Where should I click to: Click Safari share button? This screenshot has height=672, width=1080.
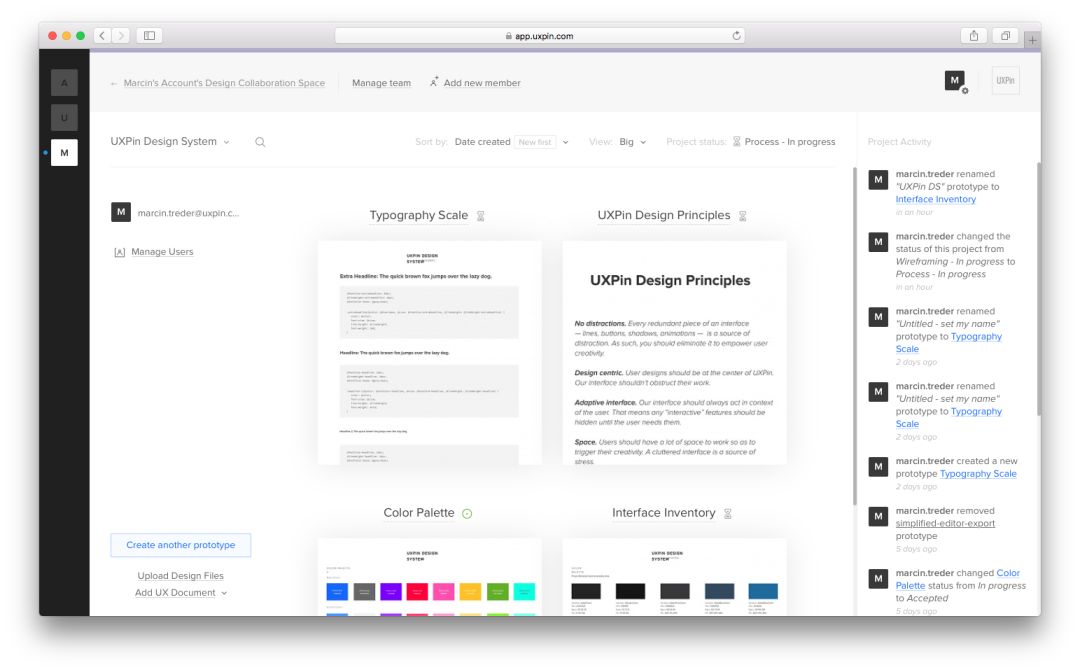[974, 36]
